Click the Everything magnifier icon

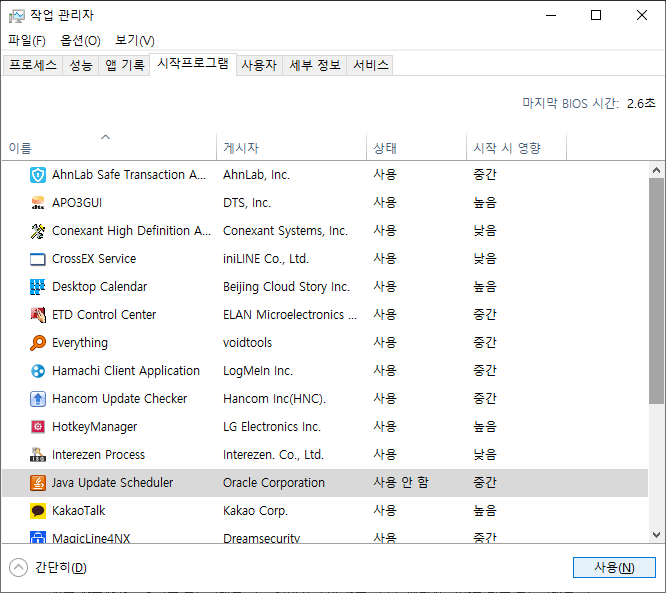pos(38,343)
